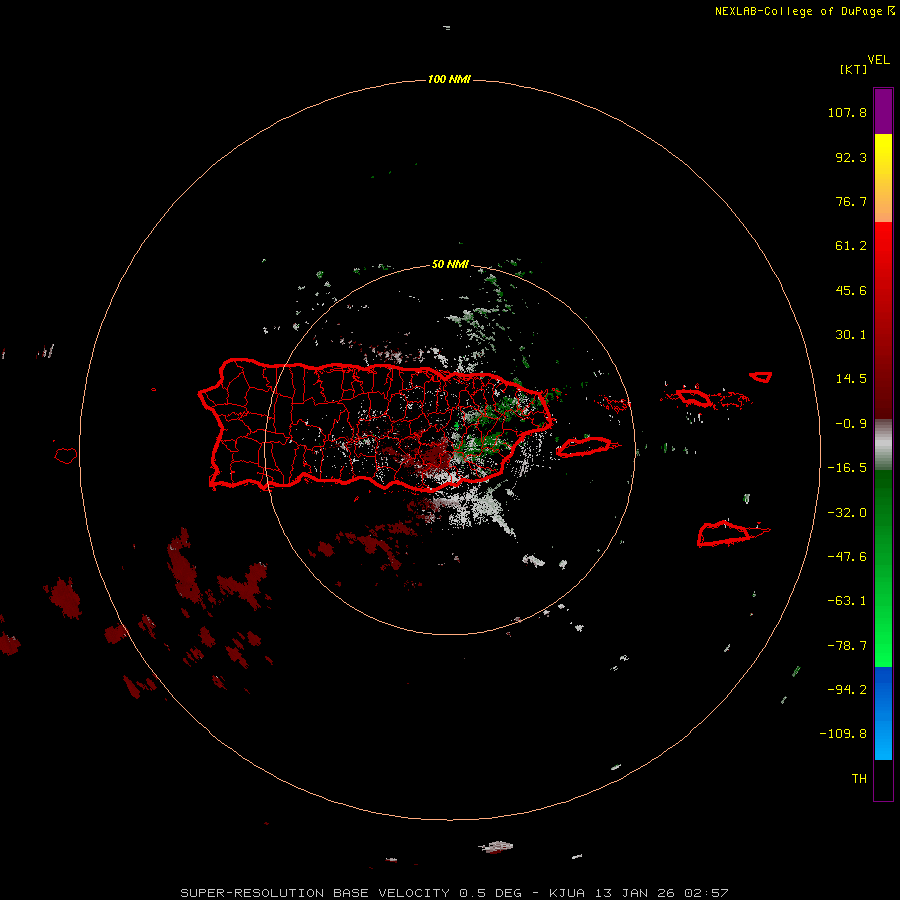Select the -47.6 legend value
The height and width of the screenshot is (900, 900).
click(847, 557)
